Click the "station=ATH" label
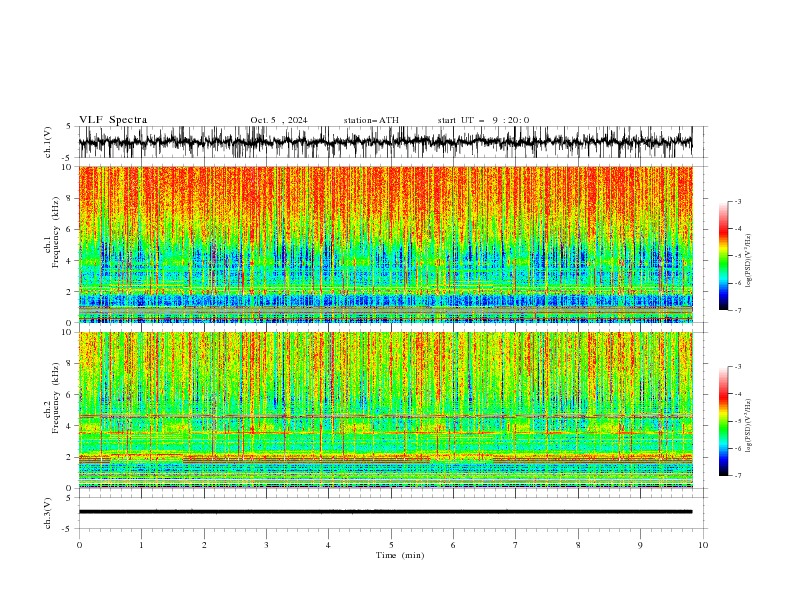 [x=371, y=120]
